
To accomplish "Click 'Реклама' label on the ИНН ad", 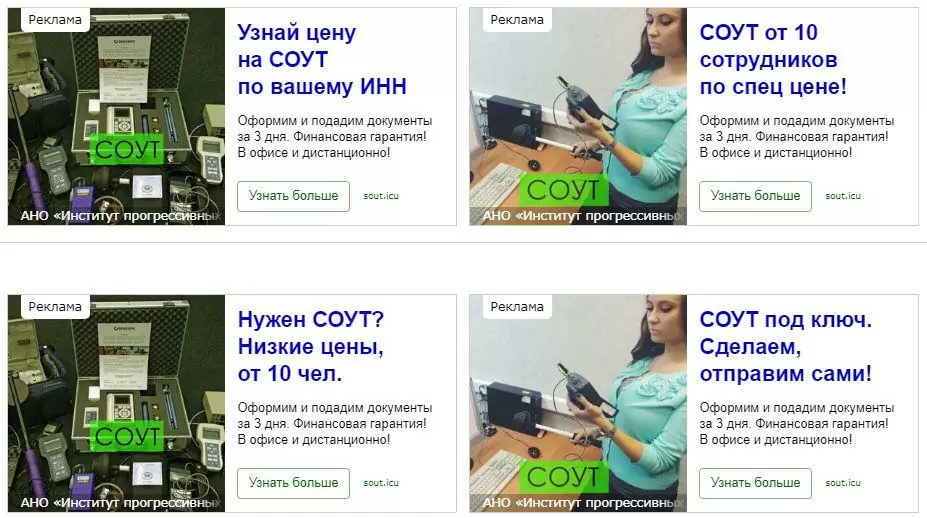I will click(x=55, y=20).
